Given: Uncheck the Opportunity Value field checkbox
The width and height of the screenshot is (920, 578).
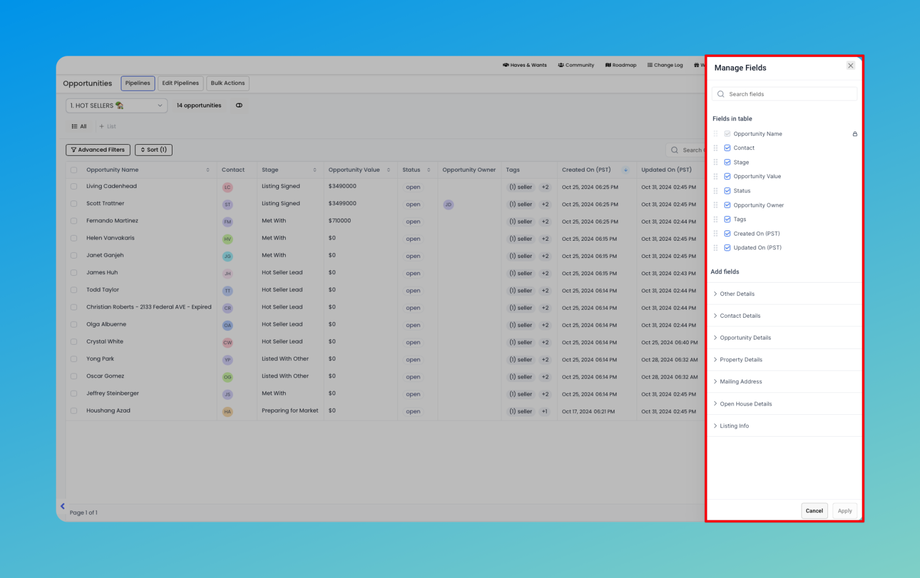Looking at the screenshot, I should 727,176.
